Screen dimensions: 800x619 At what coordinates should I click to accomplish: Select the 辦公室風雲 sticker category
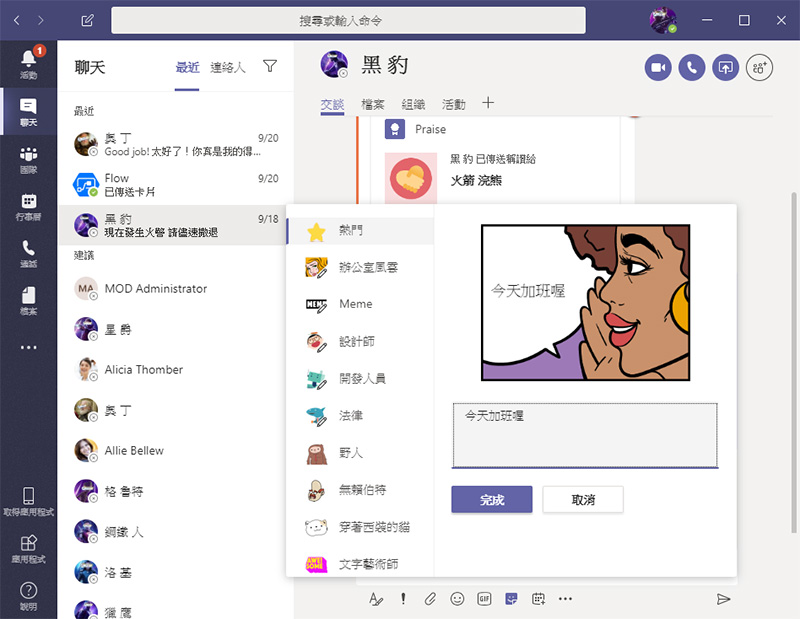(x=360, y=267)
